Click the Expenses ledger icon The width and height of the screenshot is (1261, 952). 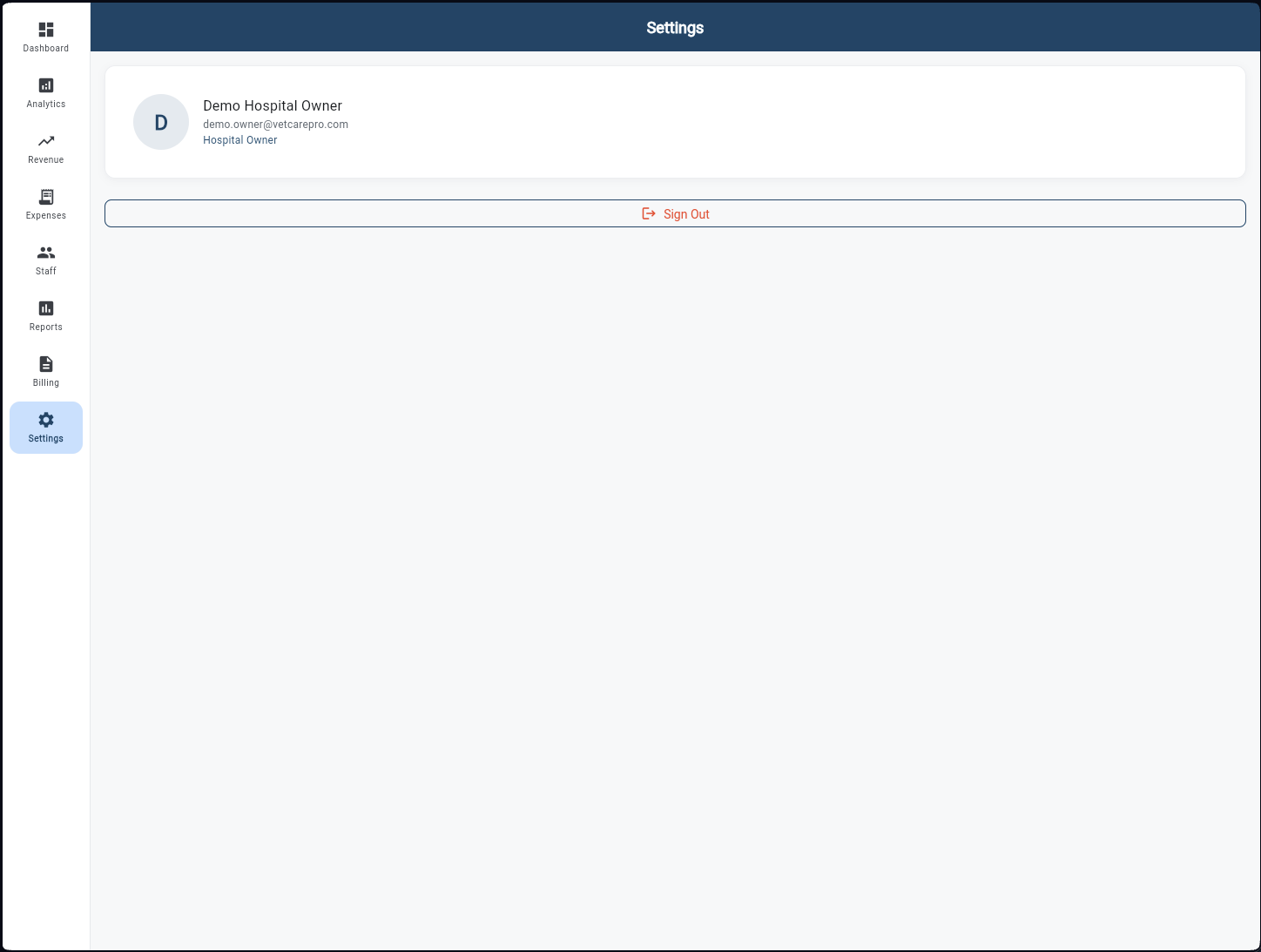click(x=45, y=197)
